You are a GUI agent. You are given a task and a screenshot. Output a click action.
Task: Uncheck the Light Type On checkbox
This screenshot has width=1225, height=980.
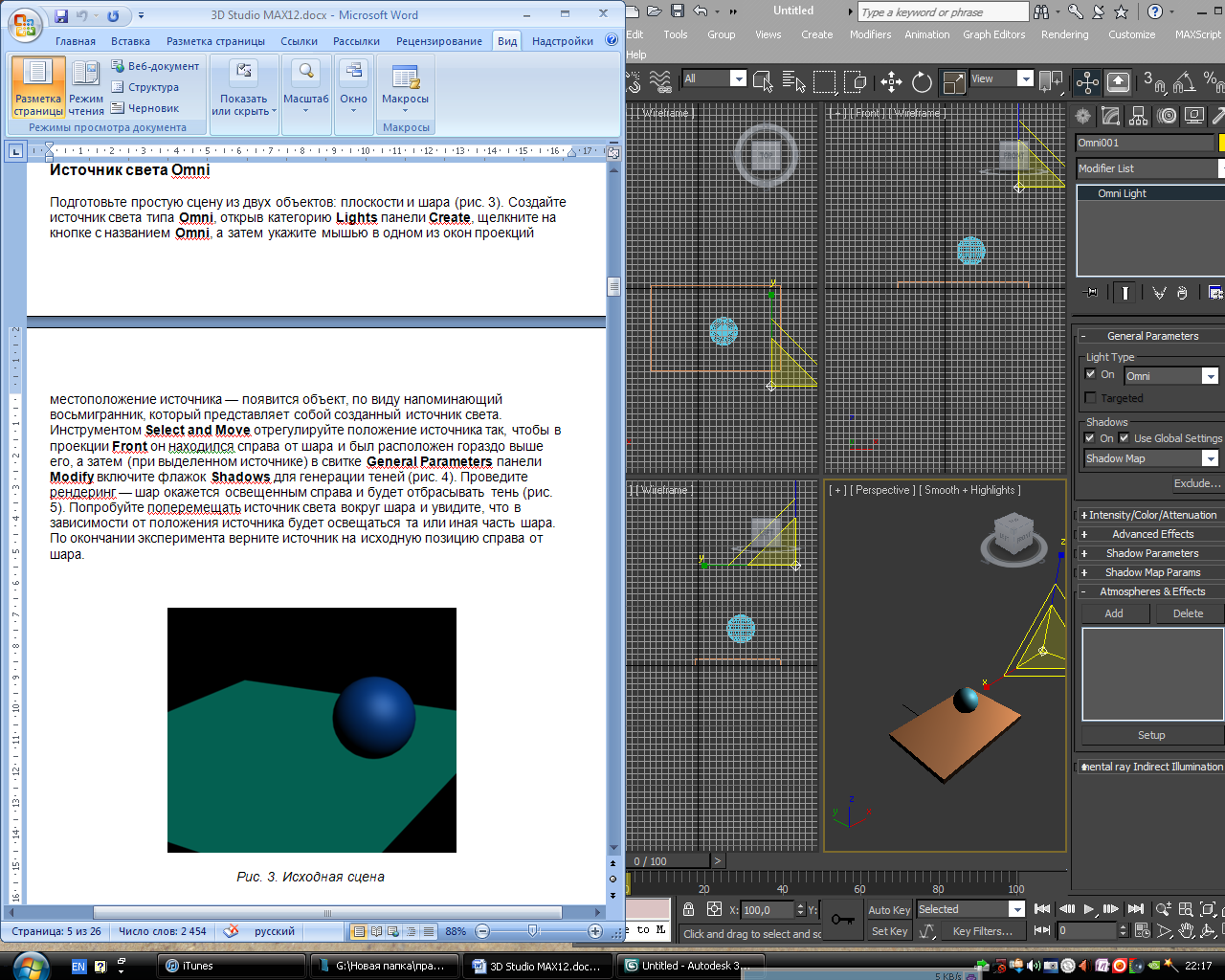tap(1090, 374)
